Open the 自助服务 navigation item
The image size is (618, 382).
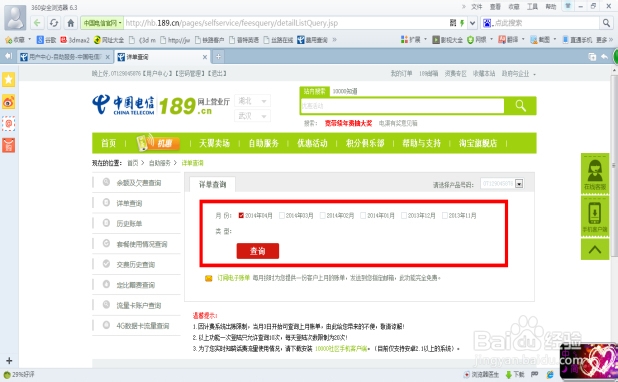click(263, 143)
